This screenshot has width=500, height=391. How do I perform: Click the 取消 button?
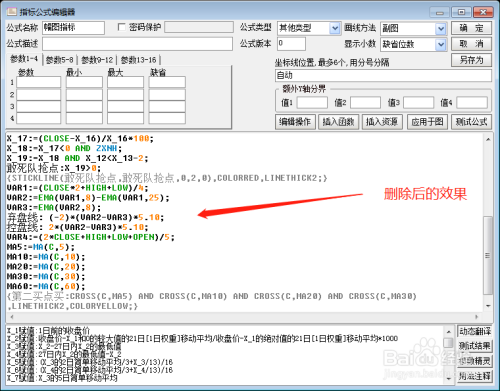pos(471,44)
